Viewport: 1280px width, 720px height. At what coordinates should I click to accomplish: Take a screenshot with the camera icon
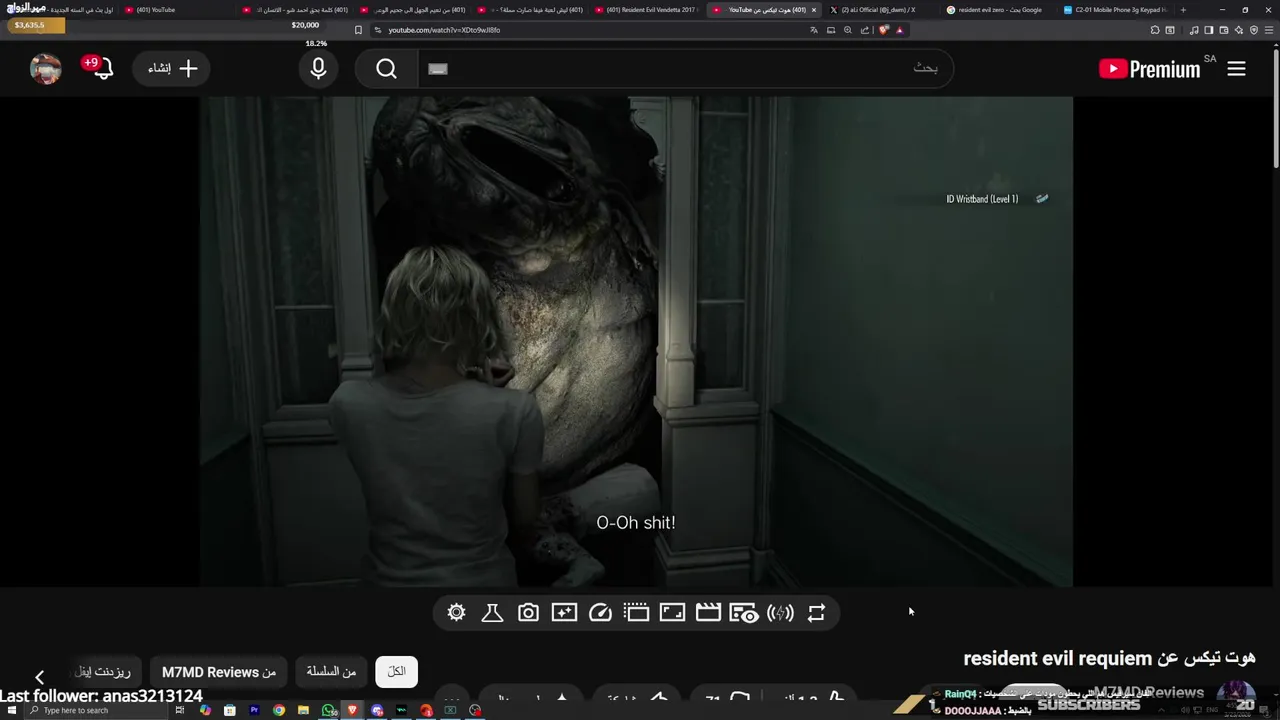coord(528,613)
